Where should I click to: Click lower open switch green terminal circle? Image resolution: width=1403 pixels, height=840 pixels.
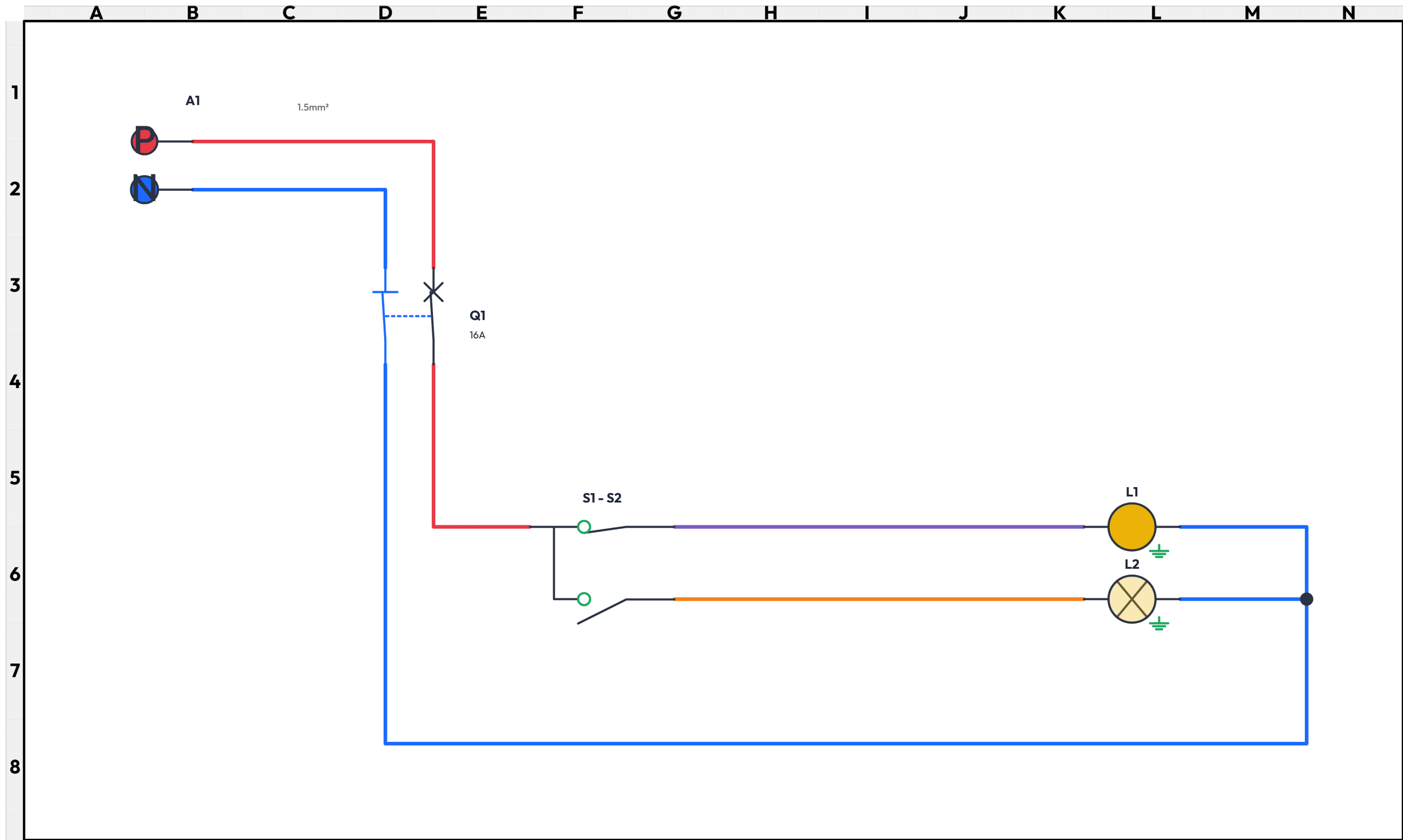tap(584, 599)
